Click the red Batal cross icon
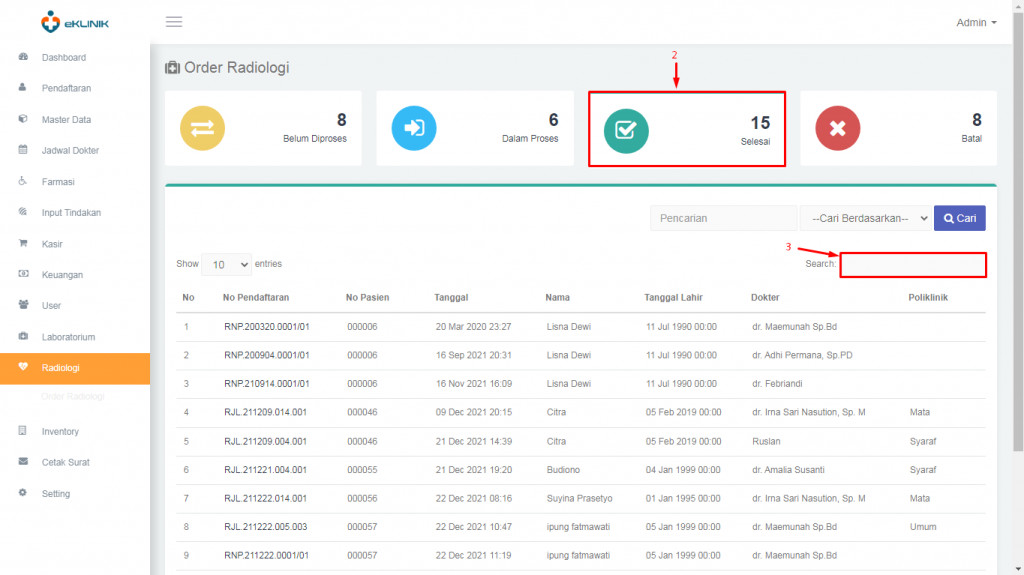1024x575 pixels. point(838,128)
